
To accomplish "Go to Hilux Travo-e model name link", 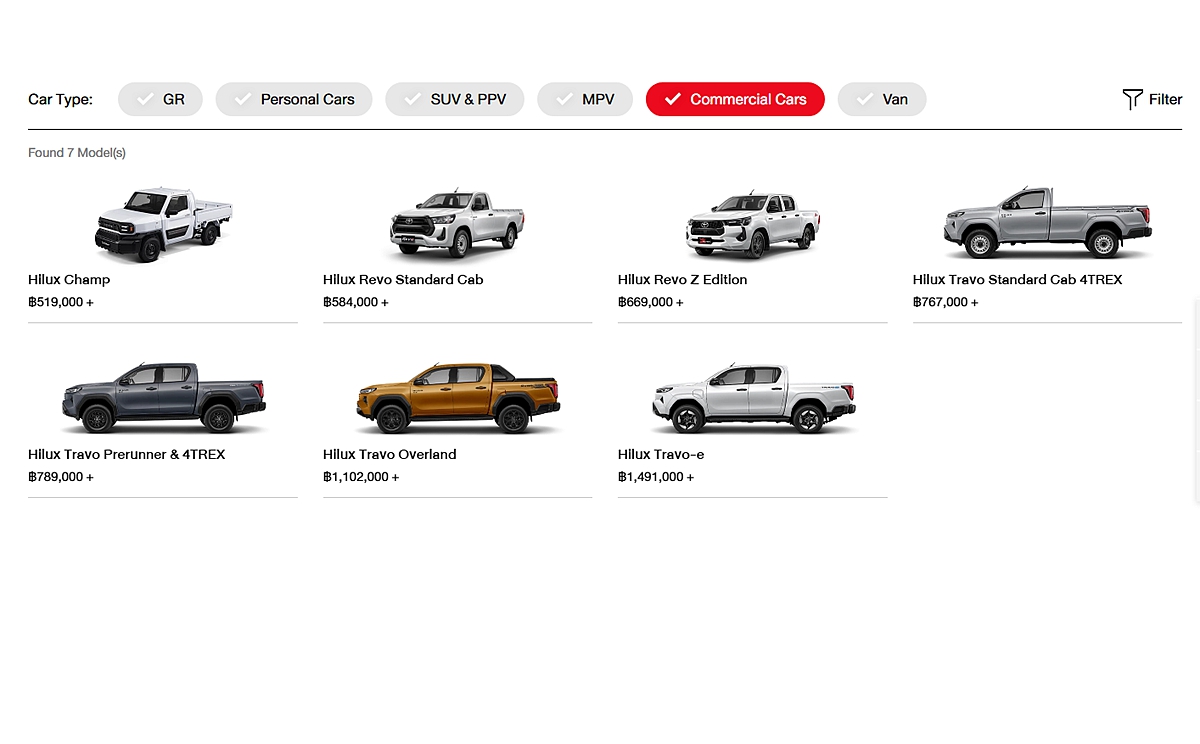I will pyautogui.click(x=661, y=455).
